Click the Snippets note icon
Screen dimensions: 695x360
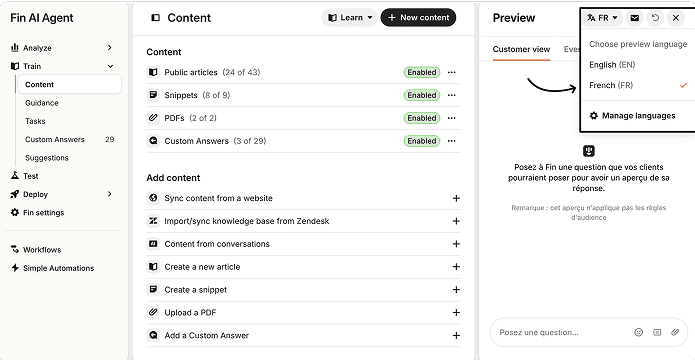point(153,95)
